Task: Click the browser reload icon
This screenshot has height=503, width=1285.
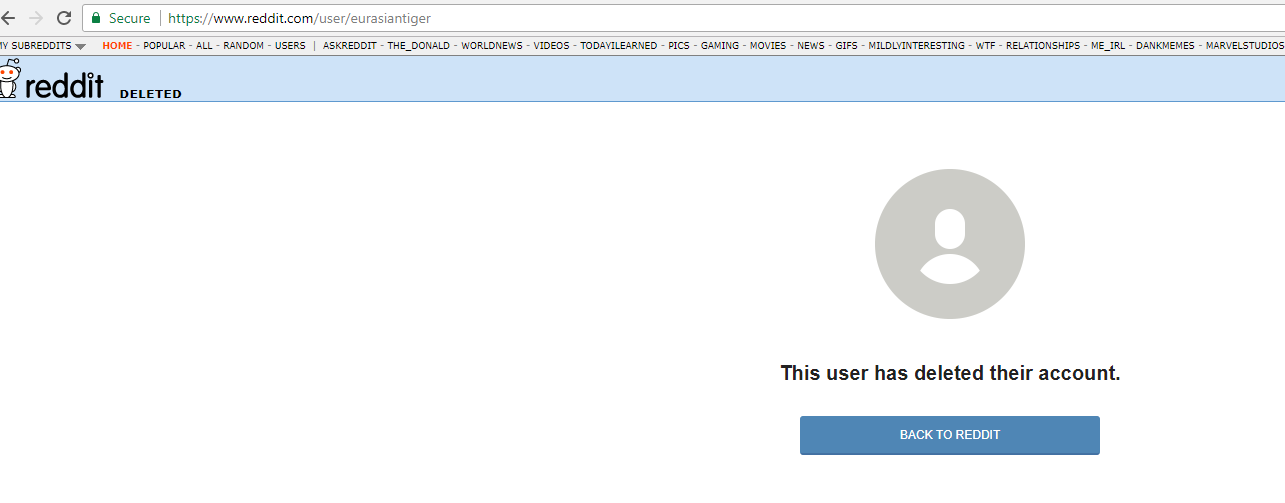Action: [x=63, y=18]
